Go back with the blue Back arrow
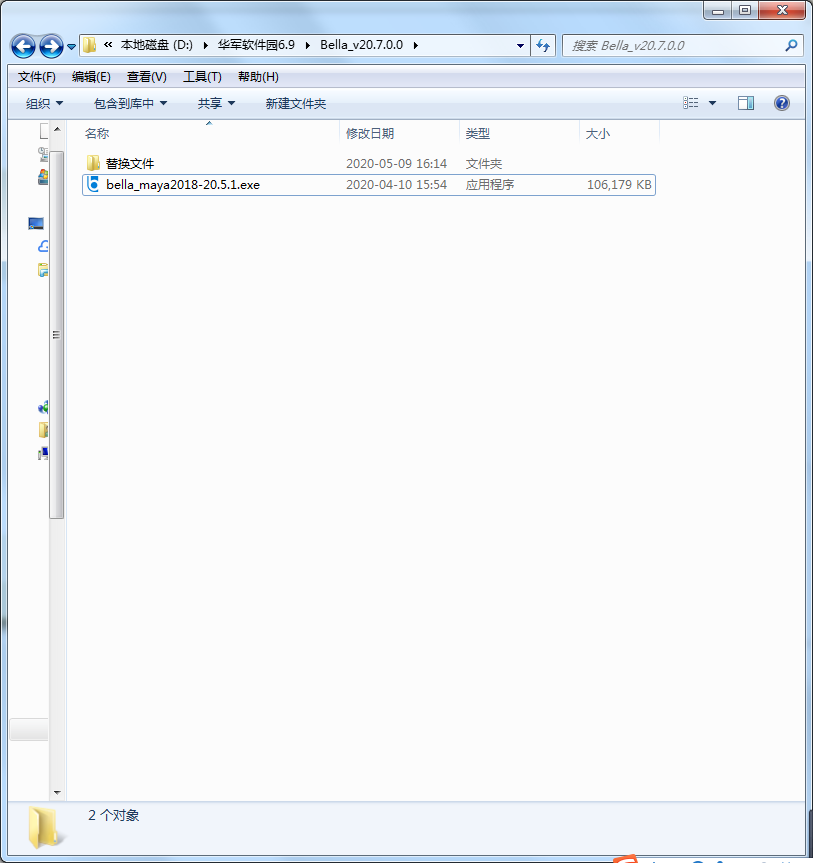This screenshot has width=813, height=863. click(23, 46)
